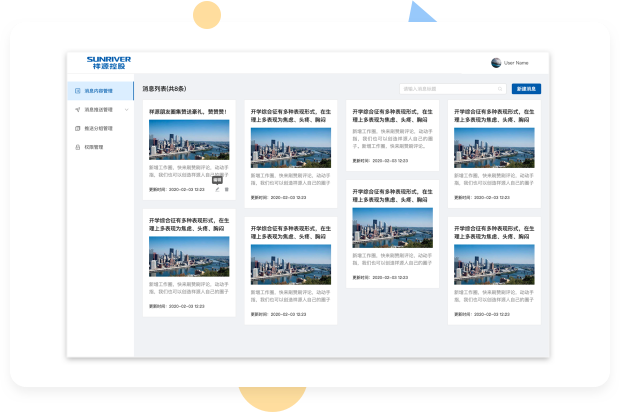Click the 消息内容管理 sidebar icon
Screen dimensions: 620x412
(x=76, y=91)
